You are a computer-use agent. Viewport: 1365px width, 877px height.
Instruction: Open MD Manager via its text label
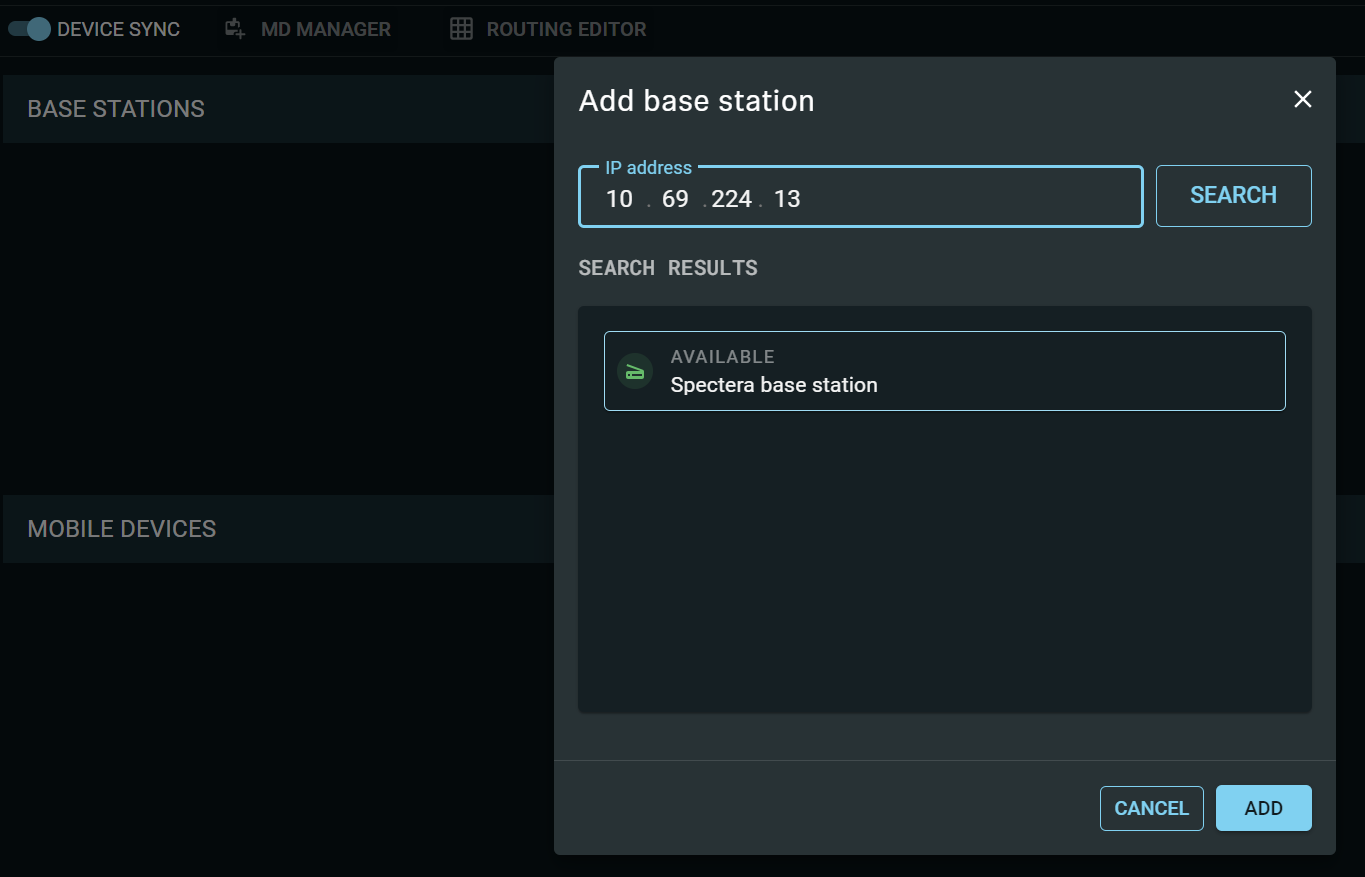(x=325, y=29)
